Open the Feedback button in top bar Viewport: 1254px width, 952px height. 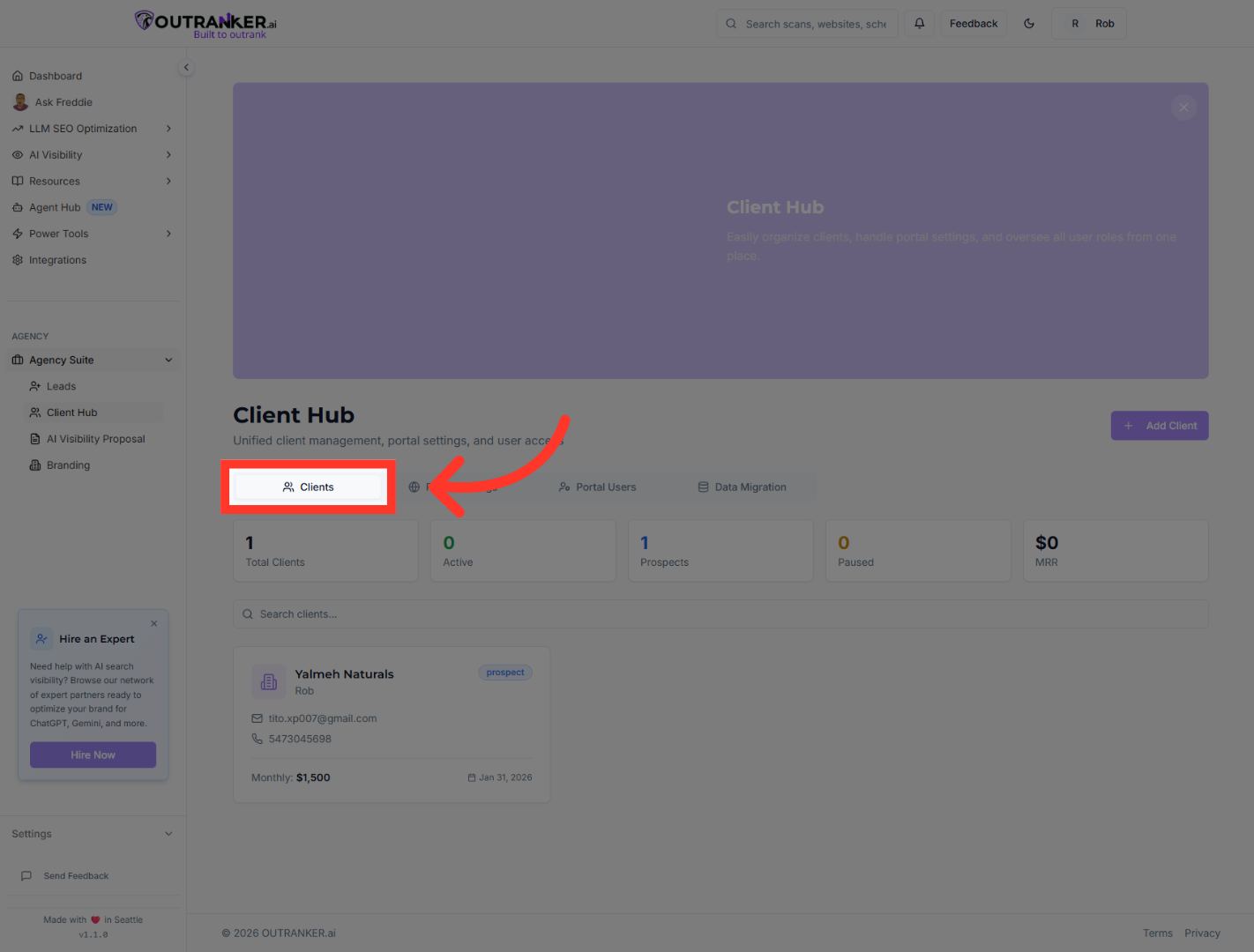974,24
